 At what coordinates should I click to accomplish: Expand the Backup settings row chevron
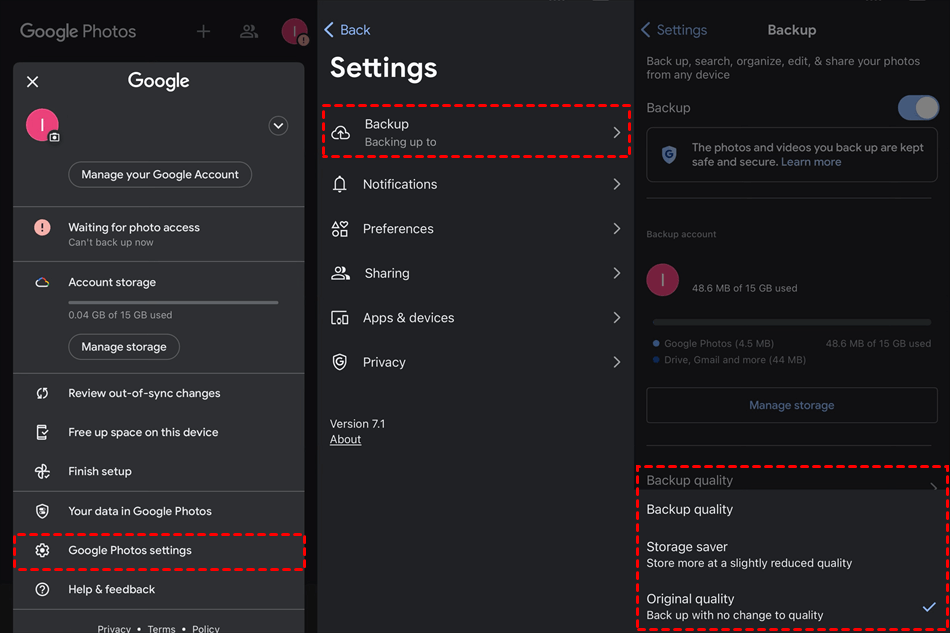[616, 133]
